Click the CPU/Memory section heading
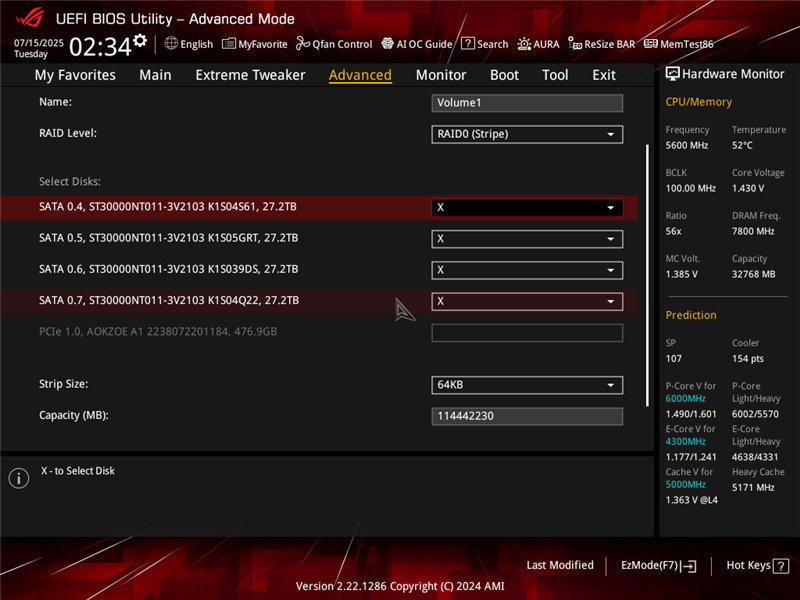The height and width of the screenshot is (600, 800). pyautogui.click(x=698, y=102)
